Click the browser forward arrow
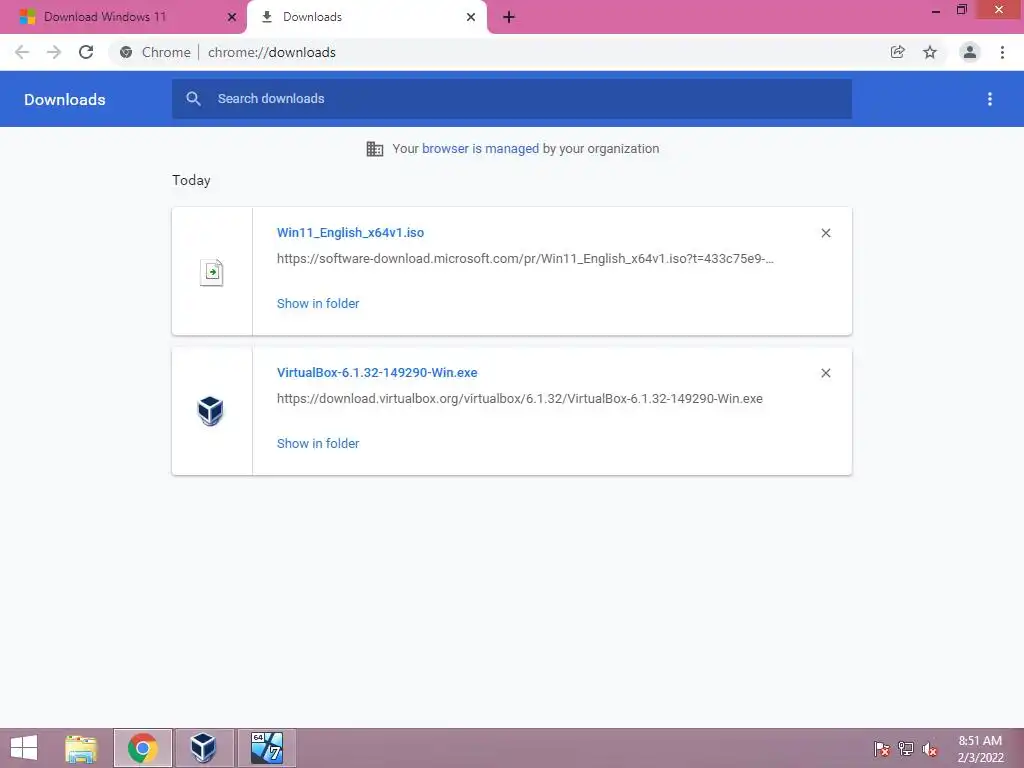The width and height of the screenshot is (1024, 768). [x=54, y=52]
